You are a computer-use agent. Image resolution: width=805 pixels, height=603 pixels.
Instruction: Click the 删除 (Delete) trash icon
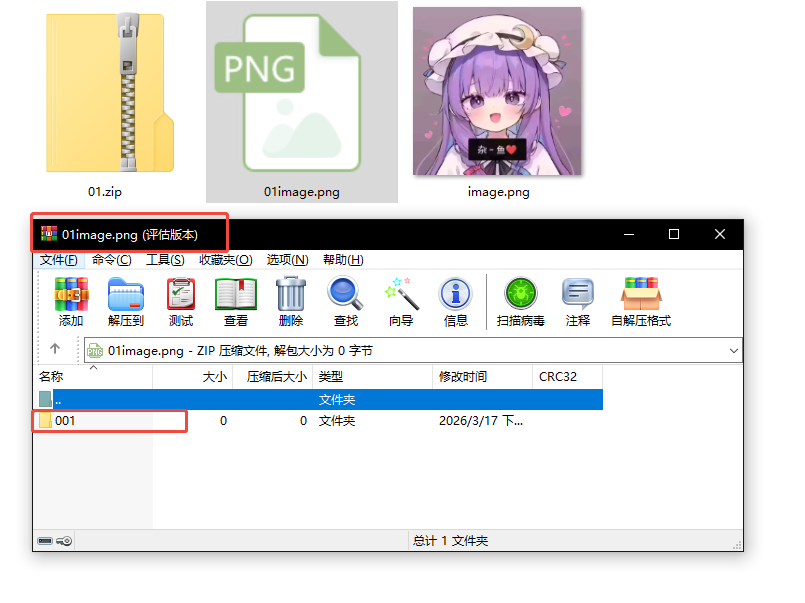point(291,295)
